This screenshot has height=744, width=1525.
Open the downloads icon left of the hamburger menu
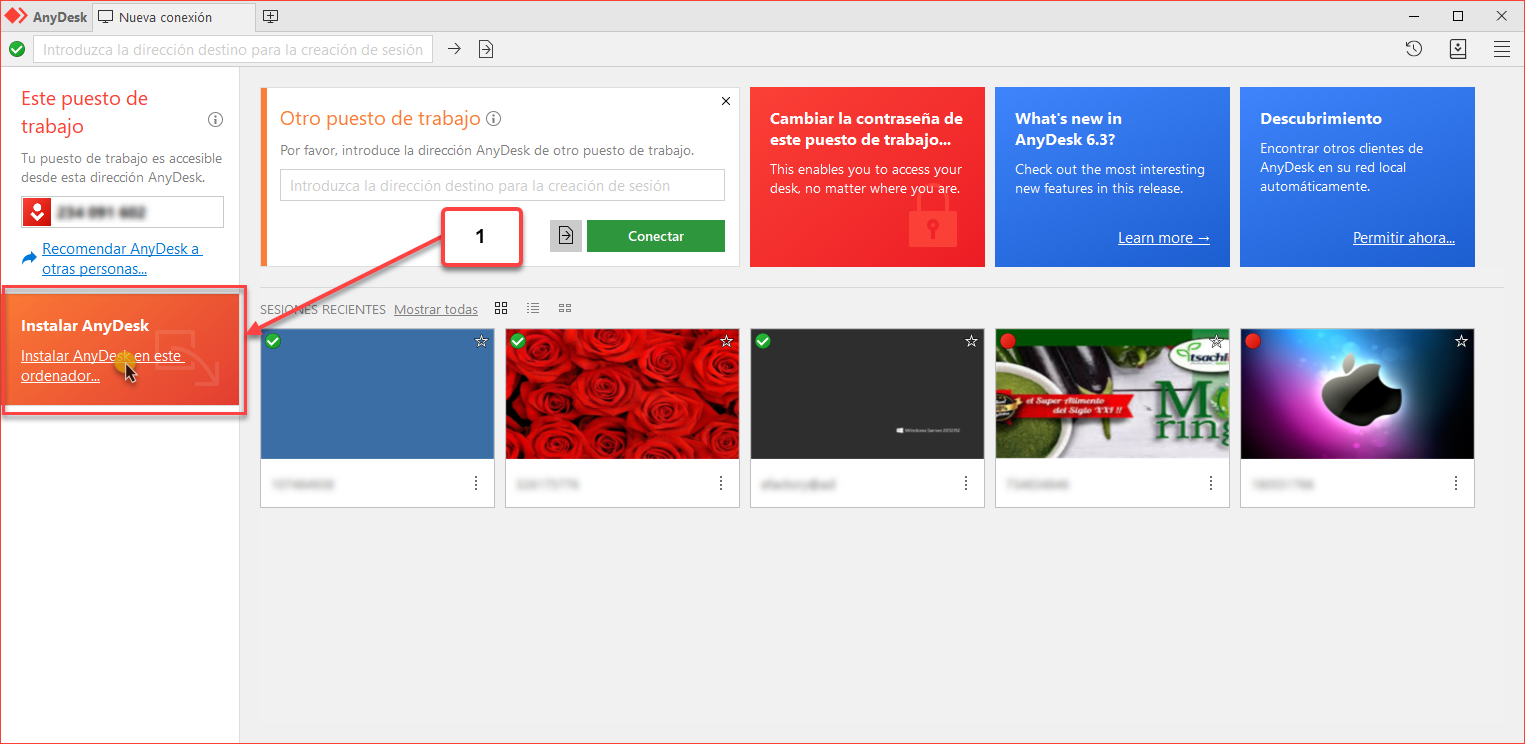point(1458,49)
